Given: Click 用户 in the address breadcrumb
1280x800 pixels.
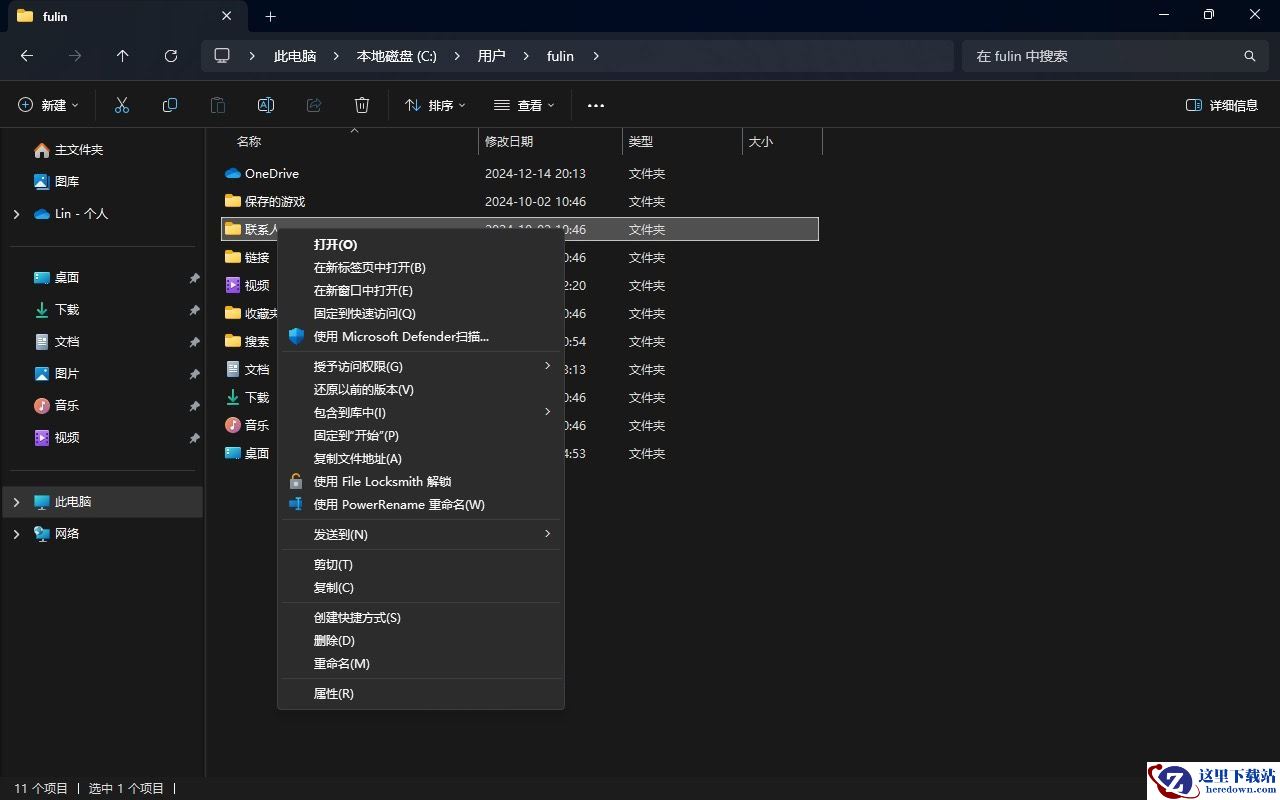Looking at the screenshot, I should pos(491,56).
